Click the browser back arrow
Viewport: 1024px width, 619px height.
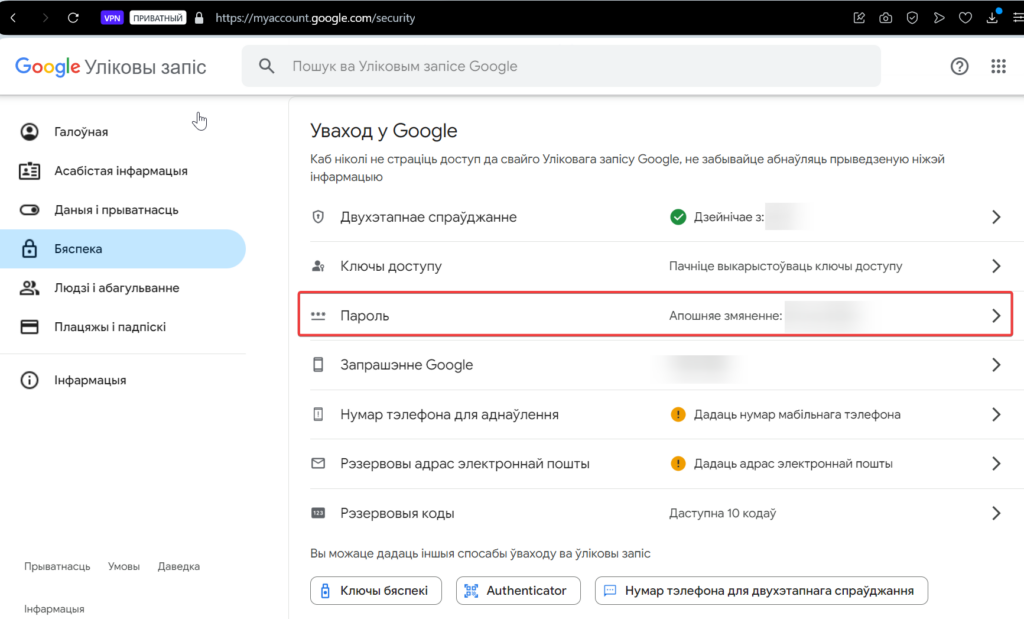(x=13, y=18)
